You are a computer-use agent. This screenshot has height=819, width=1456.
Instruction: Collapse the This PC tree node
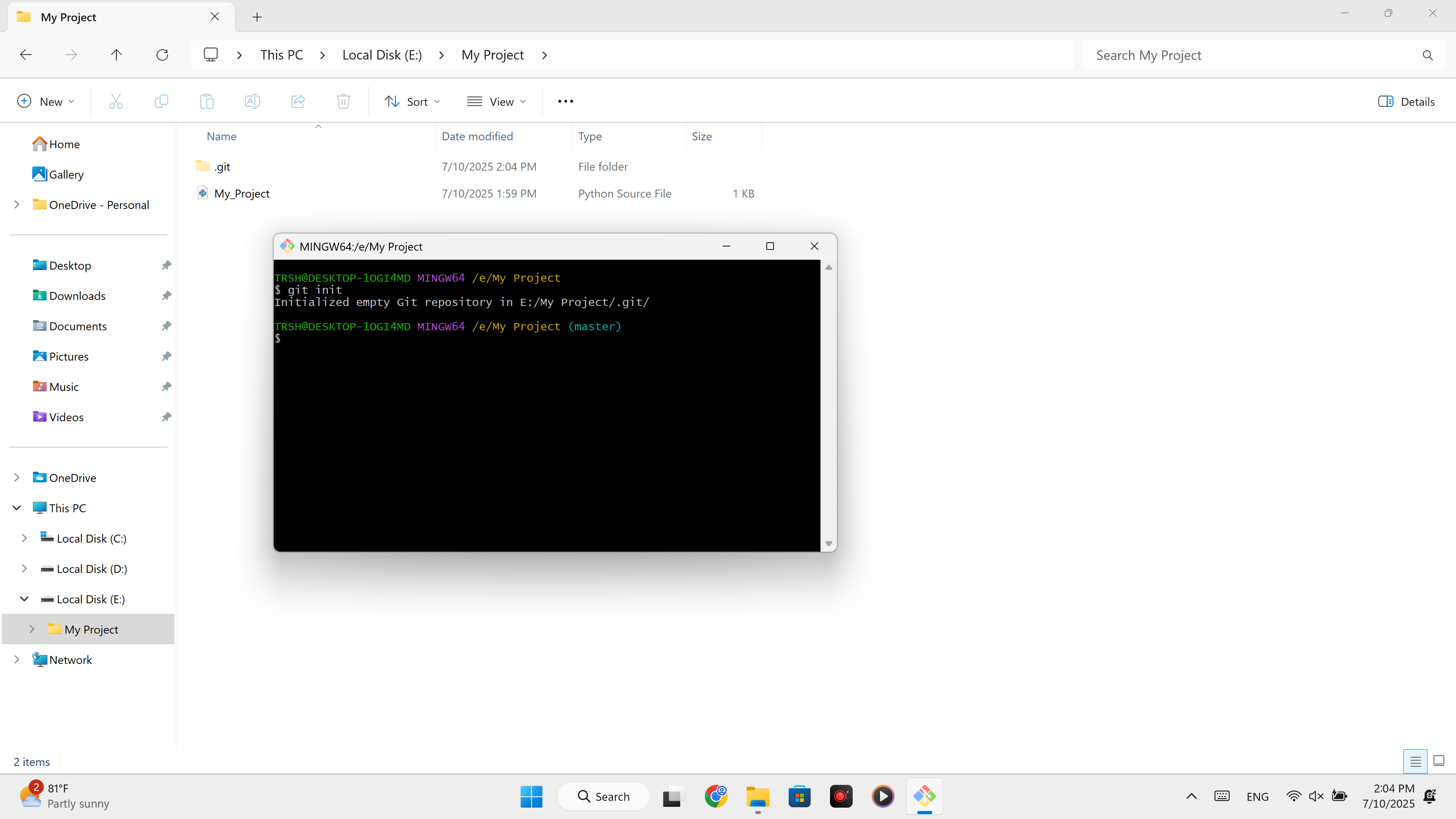click(x=17, y=508)
